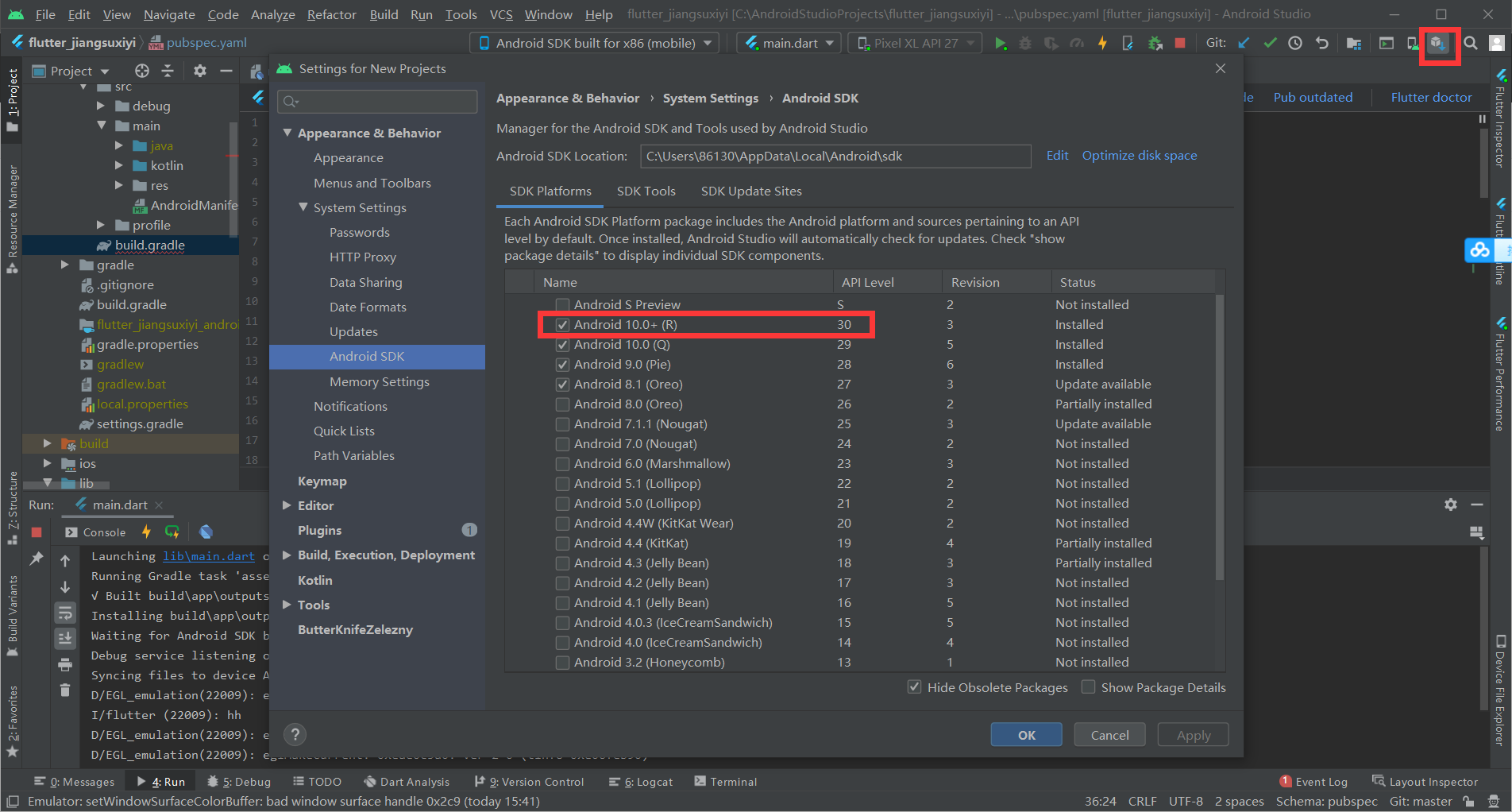Image resolution: width=1512 pixels, height=812 pixels.
Task: Toggle Android 8.1 (Oreo) checkbox
Action: pos(562,384)
